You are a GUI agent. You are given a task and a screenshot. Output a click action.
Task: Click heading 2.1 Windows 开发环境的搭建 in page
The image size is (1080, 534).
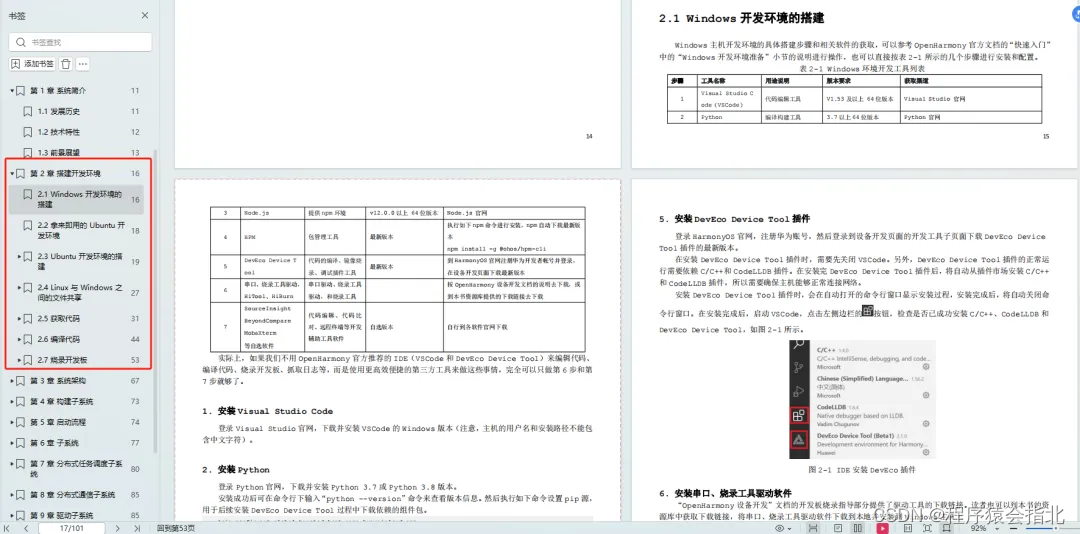(742, 19)
